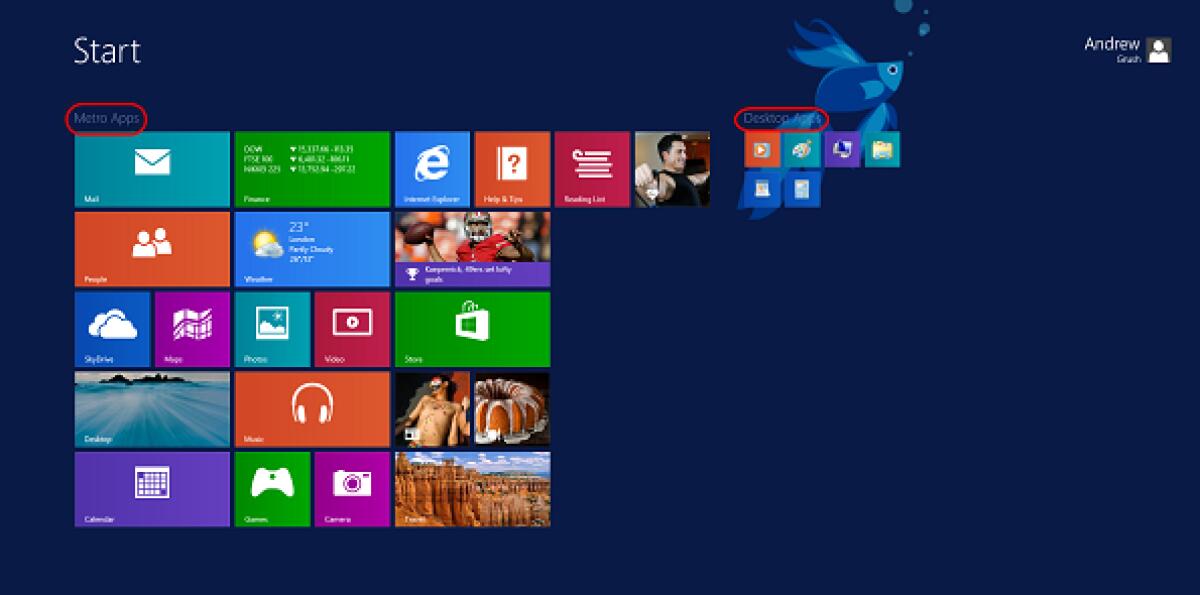The image size is (1200, 595).
Task: Check London weather on the Weather tile
Action: click(311, 248)
